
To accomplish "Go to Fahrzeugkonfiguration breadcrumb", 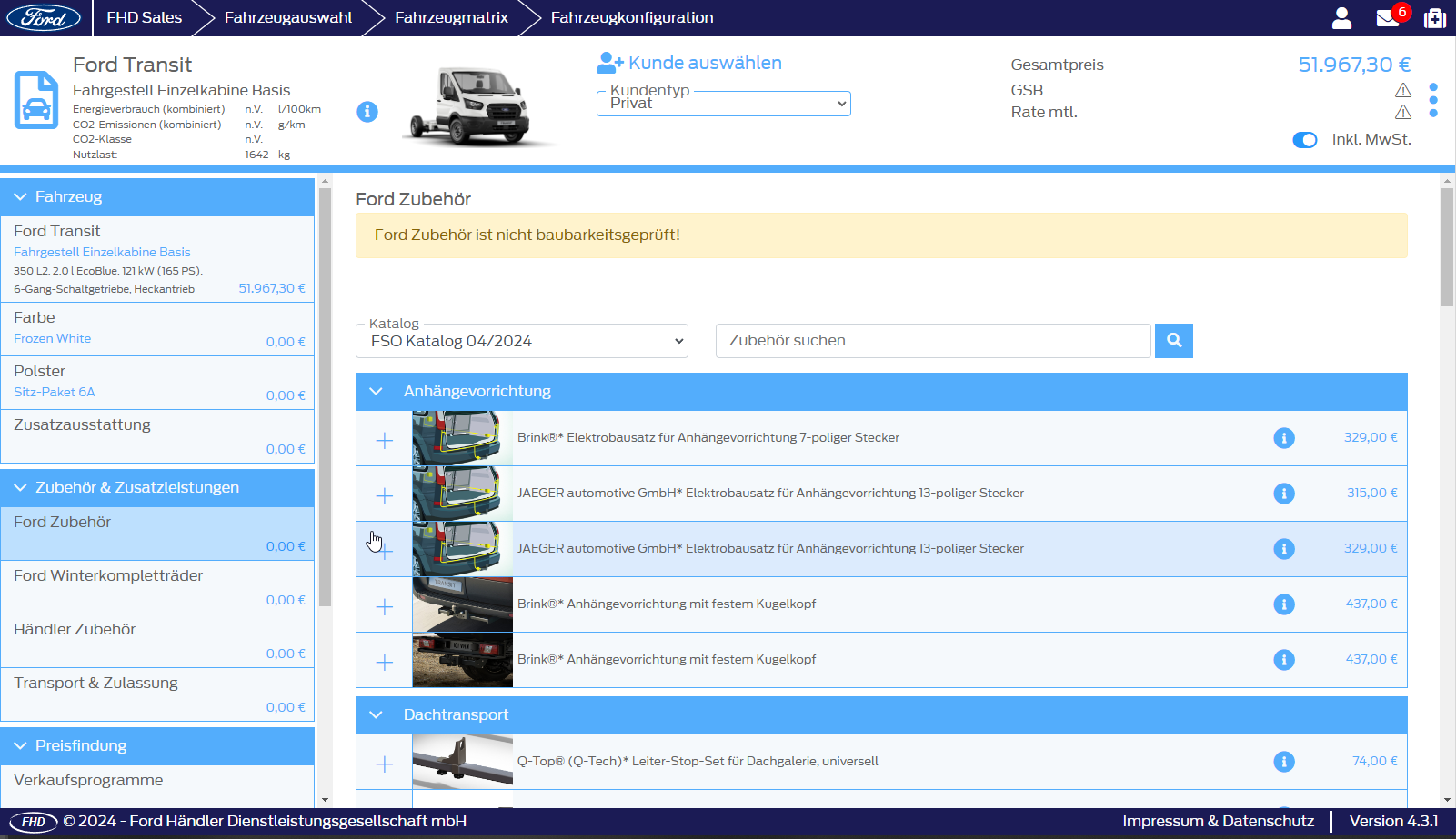I will point(632,17).
